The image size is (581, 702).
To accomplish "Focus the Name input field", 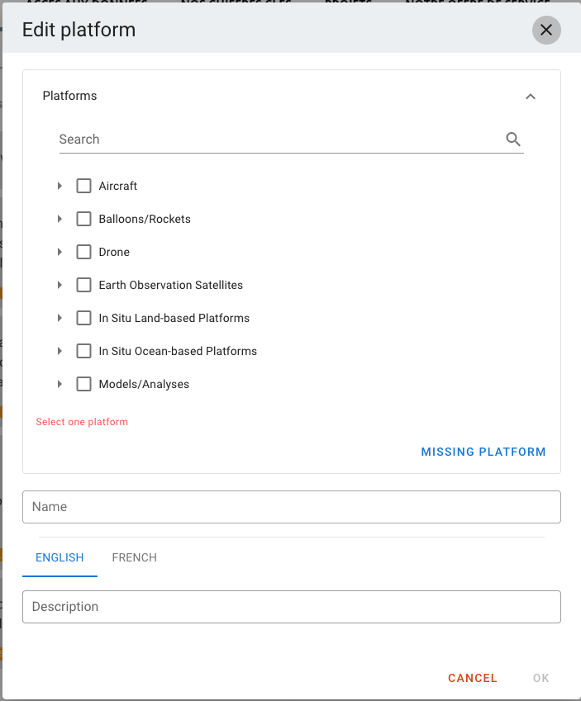I will pyautogui.click(x=291, y=507).
